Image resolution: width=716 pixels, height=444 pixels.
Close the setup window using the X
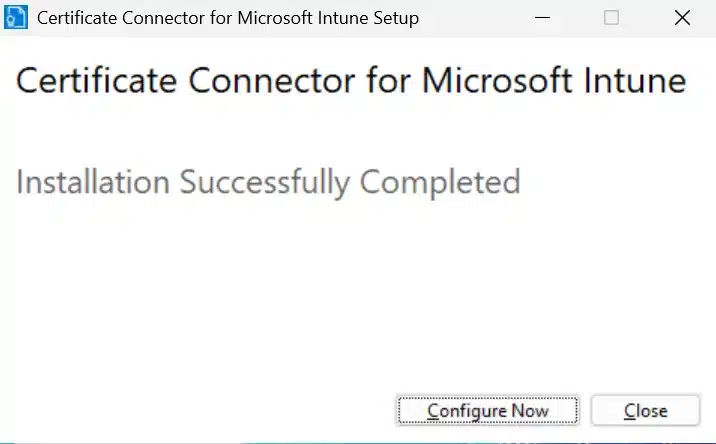(x=682, y=18)
